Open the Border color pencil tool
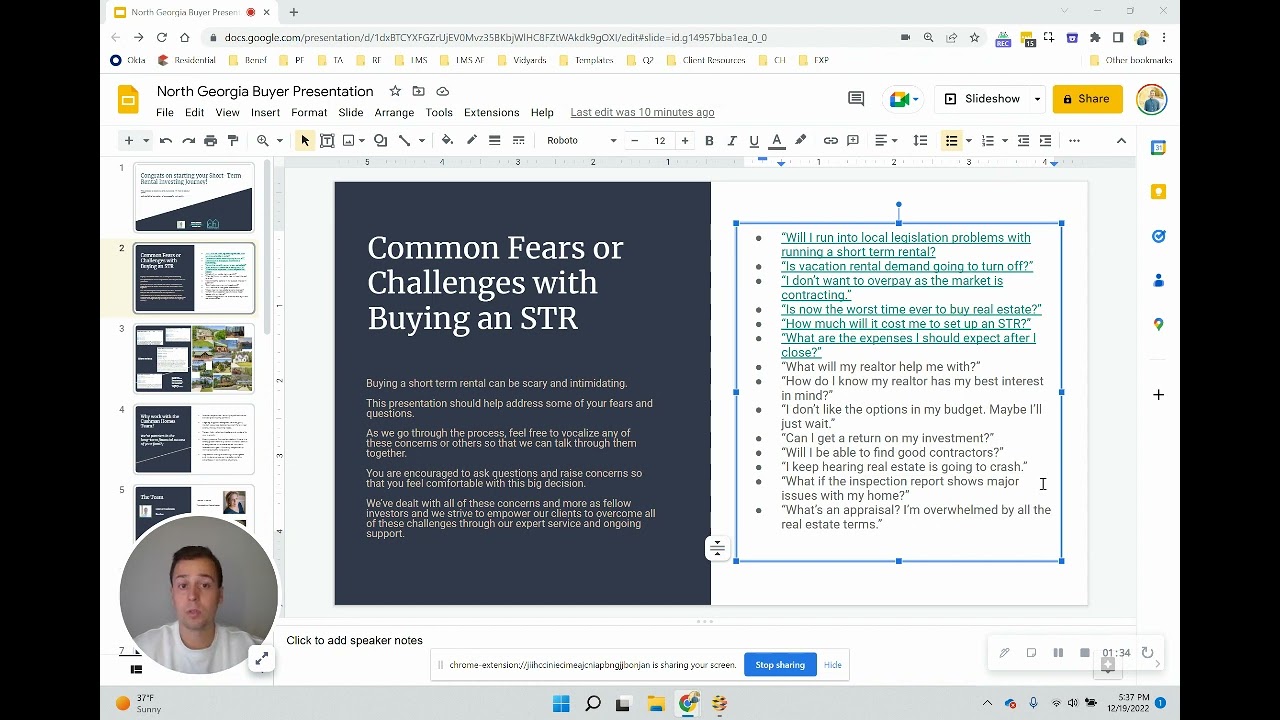Viewport: 1280px width, 720px height. [x=472, y=141]
